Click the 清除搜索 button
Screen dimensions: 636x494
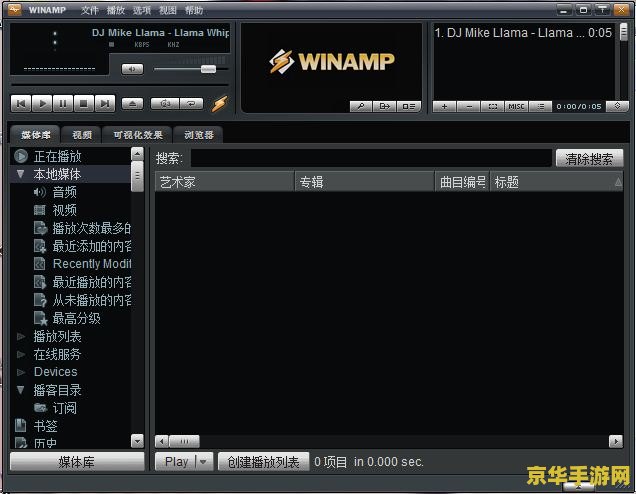pyautogui.click(x=589, y=159)
